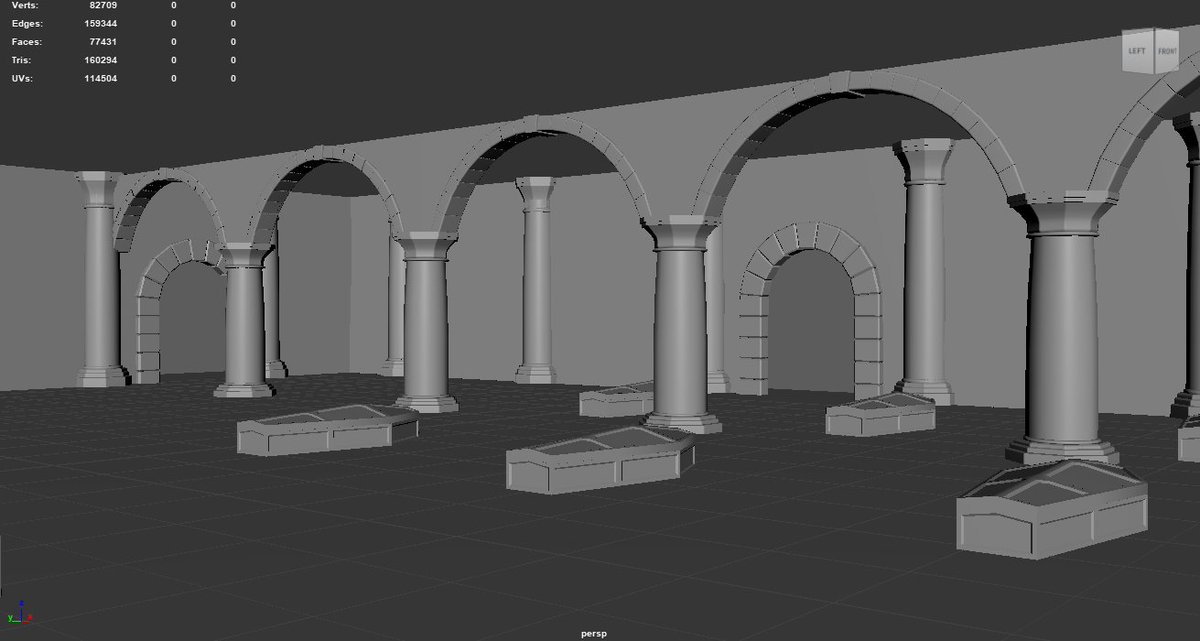Click the edge count 159344
The image size is (1200, 641).
100,24
